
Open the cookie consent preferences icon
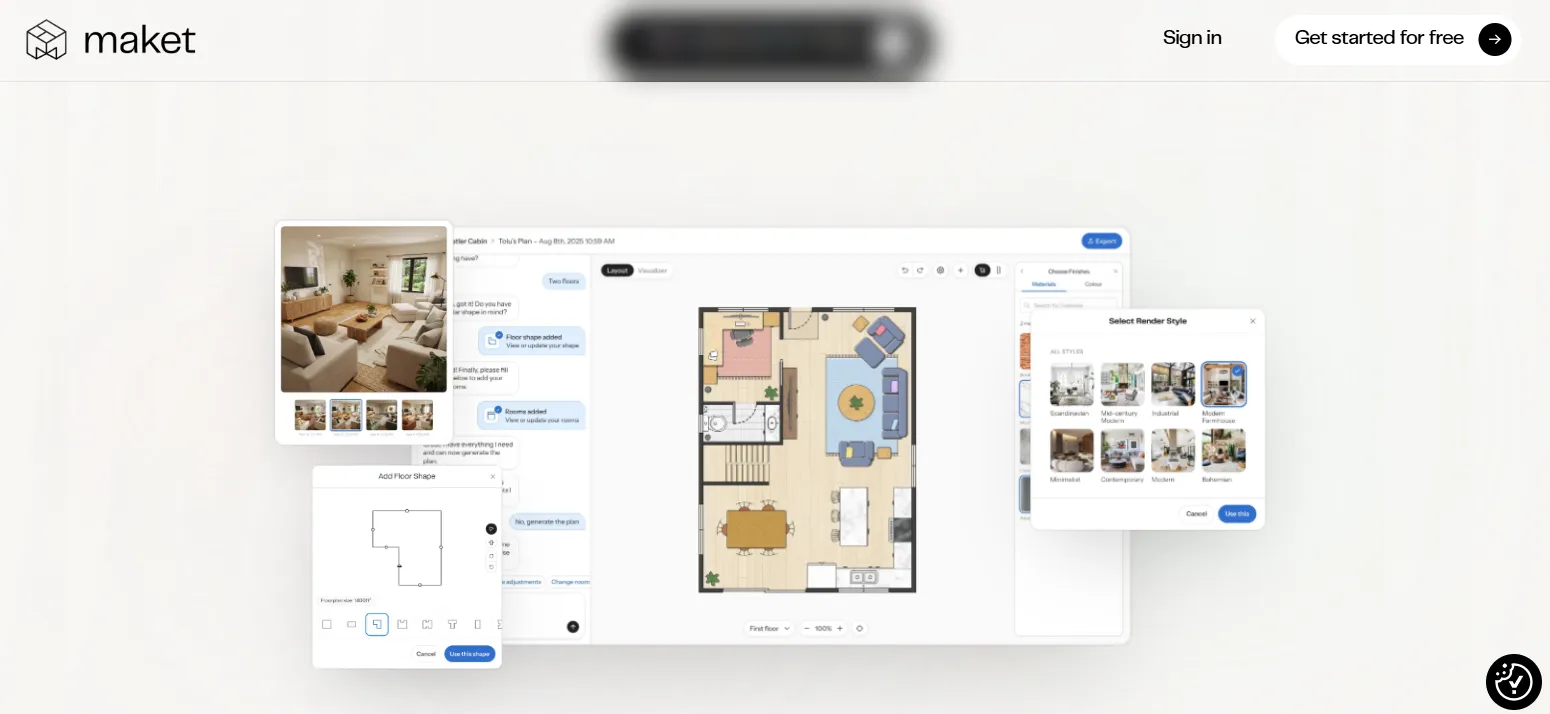tap(1514, 682)
